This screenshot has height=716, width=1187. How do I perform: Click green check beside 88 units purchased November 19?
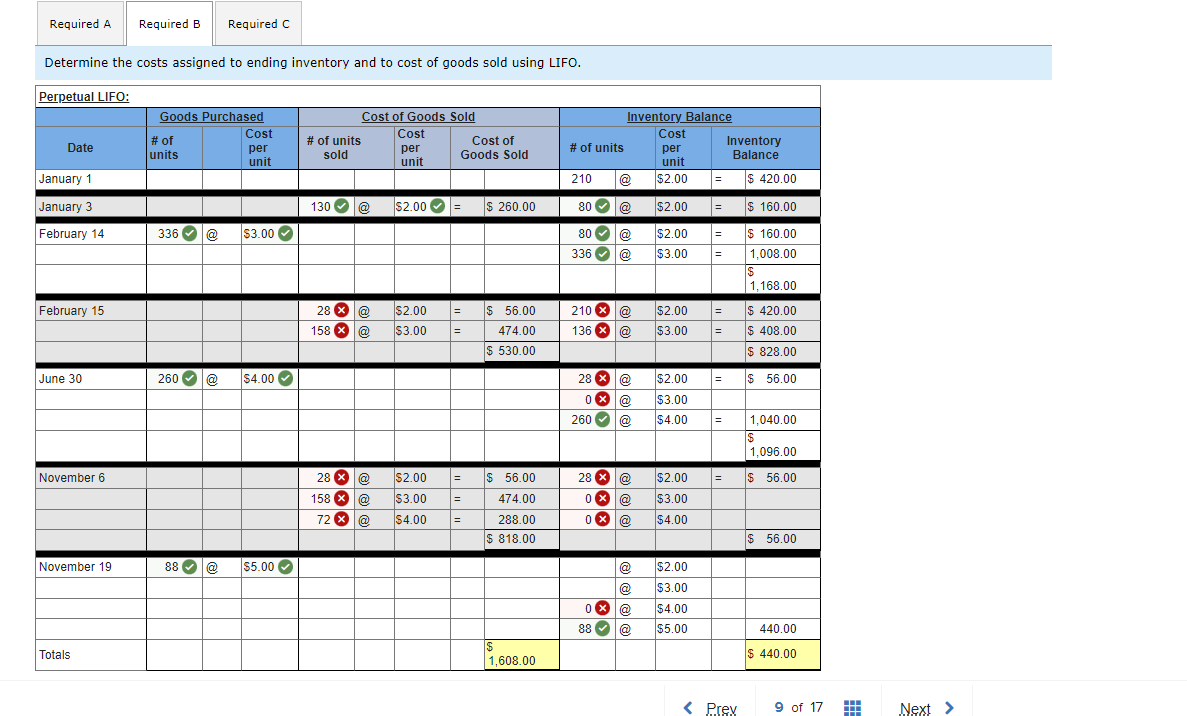(189, 567)
